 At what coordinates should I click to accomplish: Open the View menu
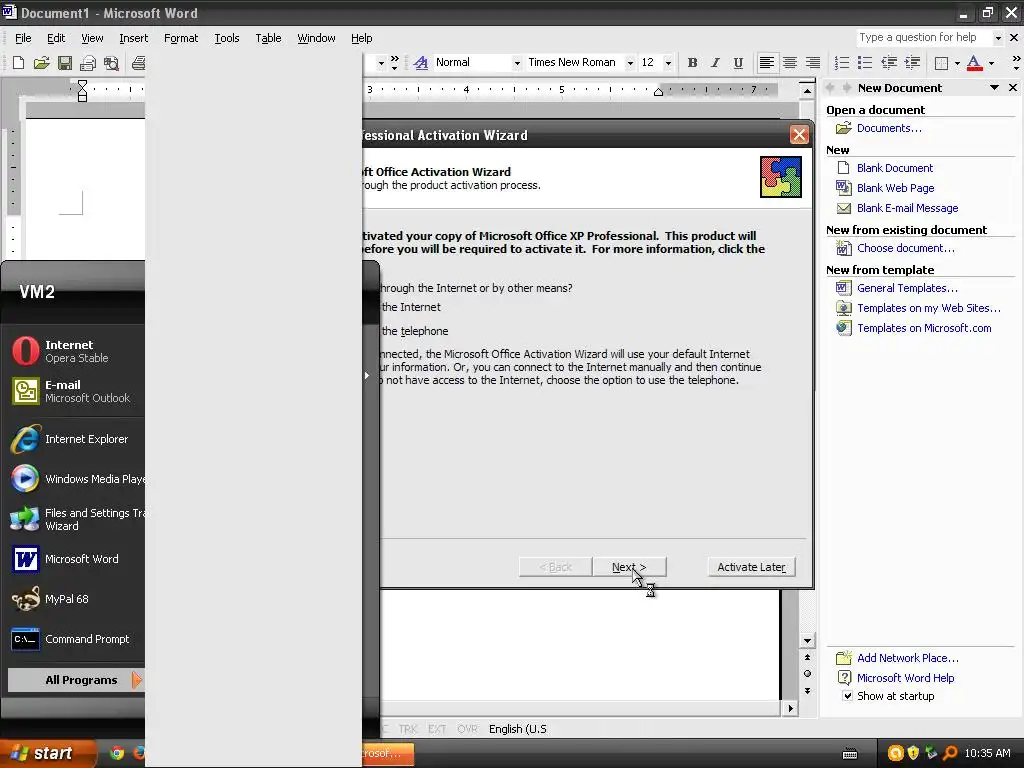92,39
